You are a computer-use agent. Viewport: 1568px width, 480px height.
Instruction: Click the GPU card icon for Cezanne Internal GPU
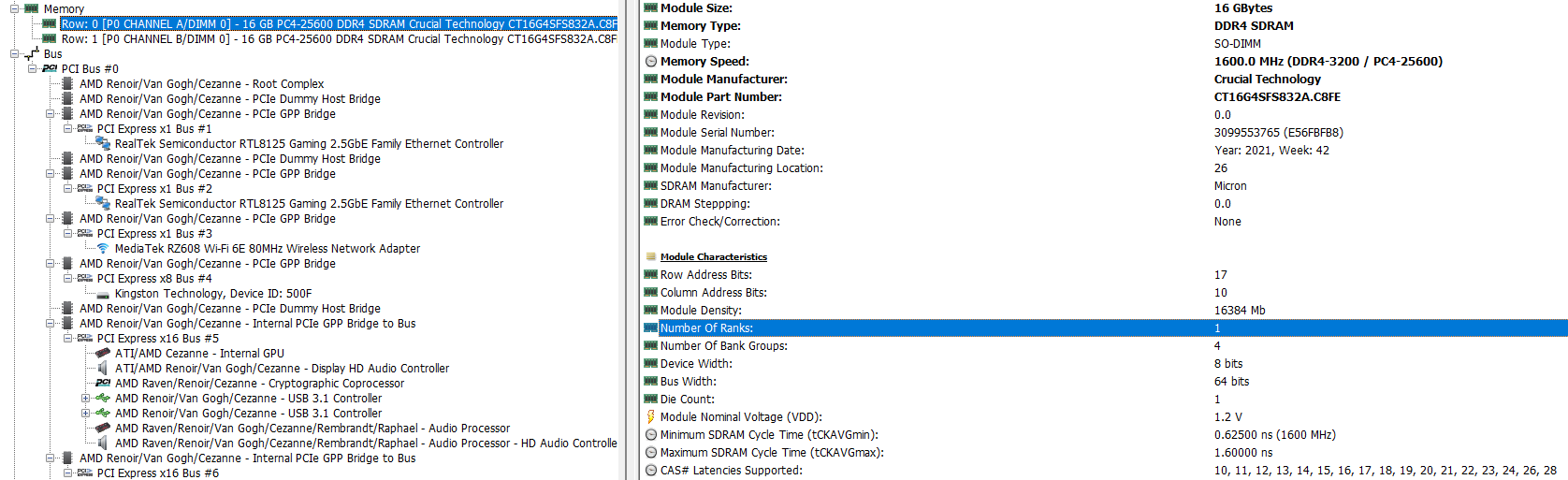(x=103, y=354)
